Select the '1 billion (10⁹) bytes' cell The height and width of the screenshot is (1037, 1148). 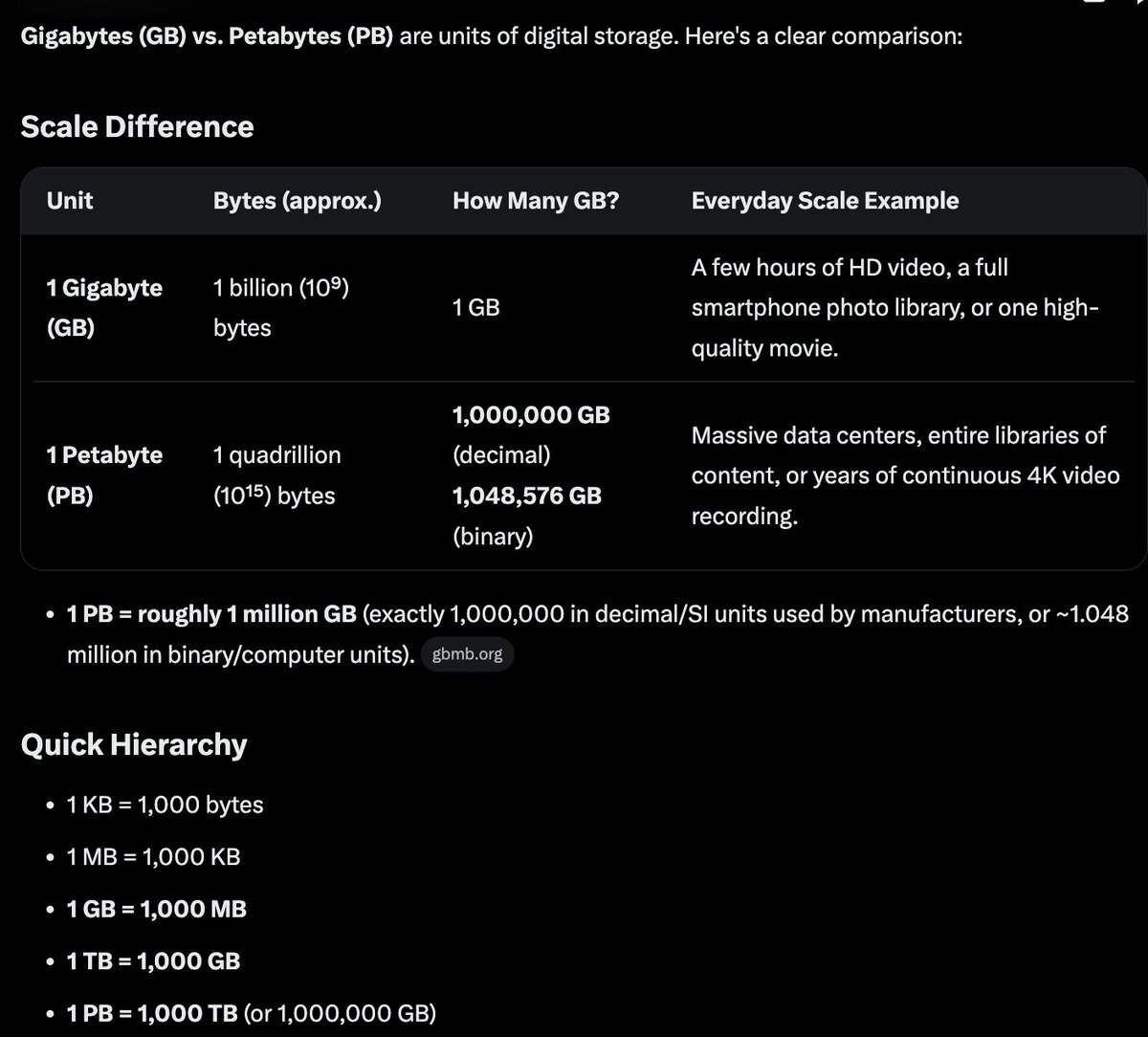click(x=280, y=308)
